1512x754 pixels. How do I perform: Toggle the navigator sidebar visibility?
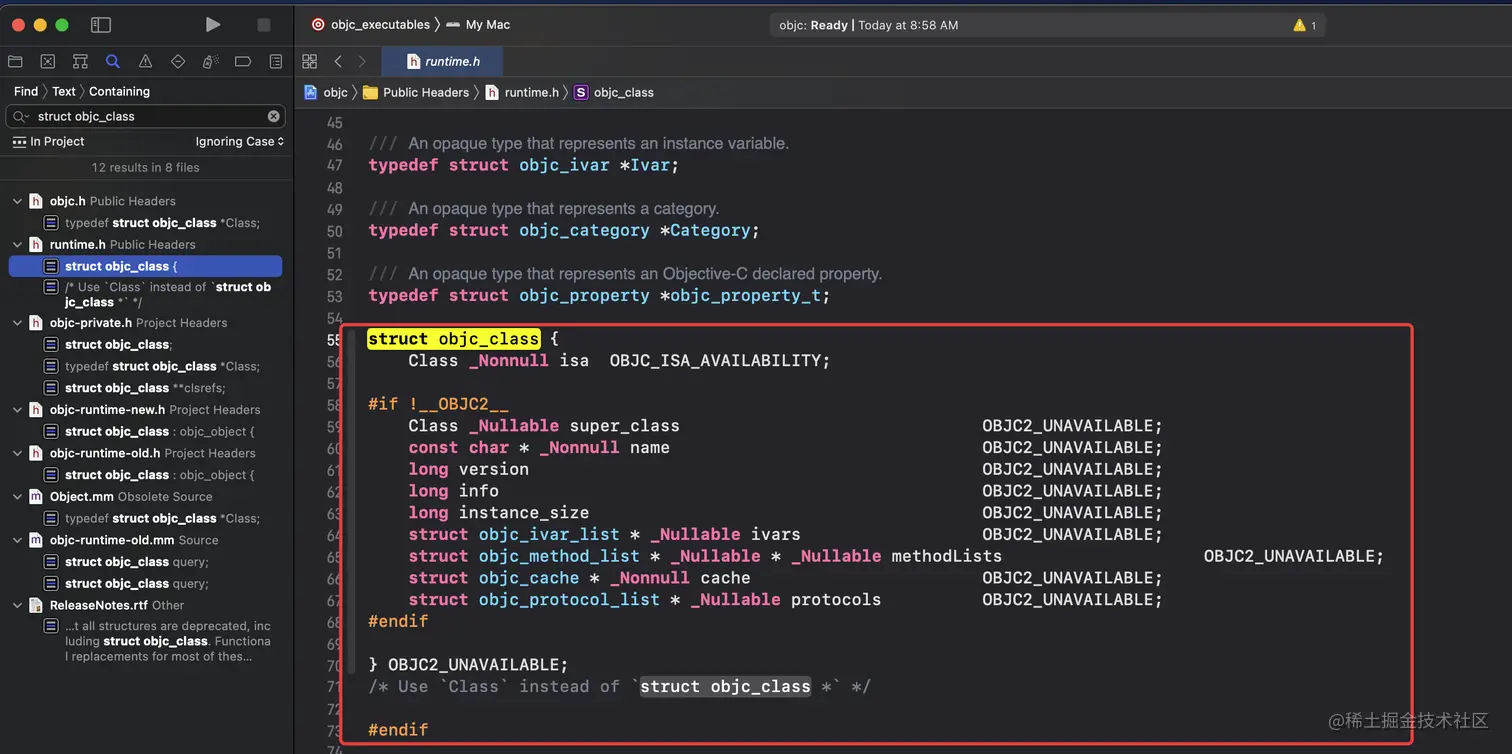pyautogui.click(x=101, y=25)
